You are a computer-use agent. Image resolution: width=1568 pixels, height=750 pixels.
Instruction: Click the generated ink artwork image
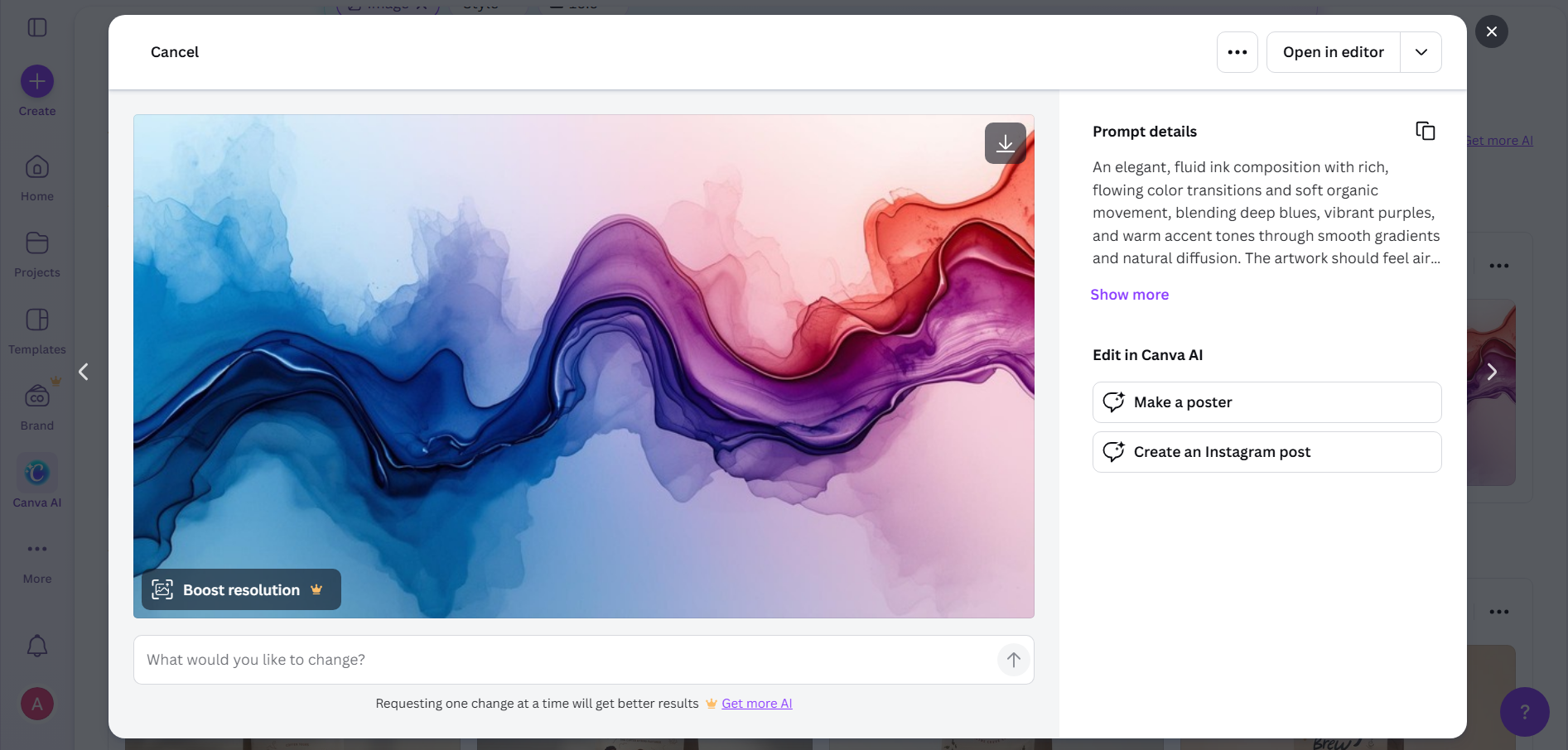coord(584,366)
